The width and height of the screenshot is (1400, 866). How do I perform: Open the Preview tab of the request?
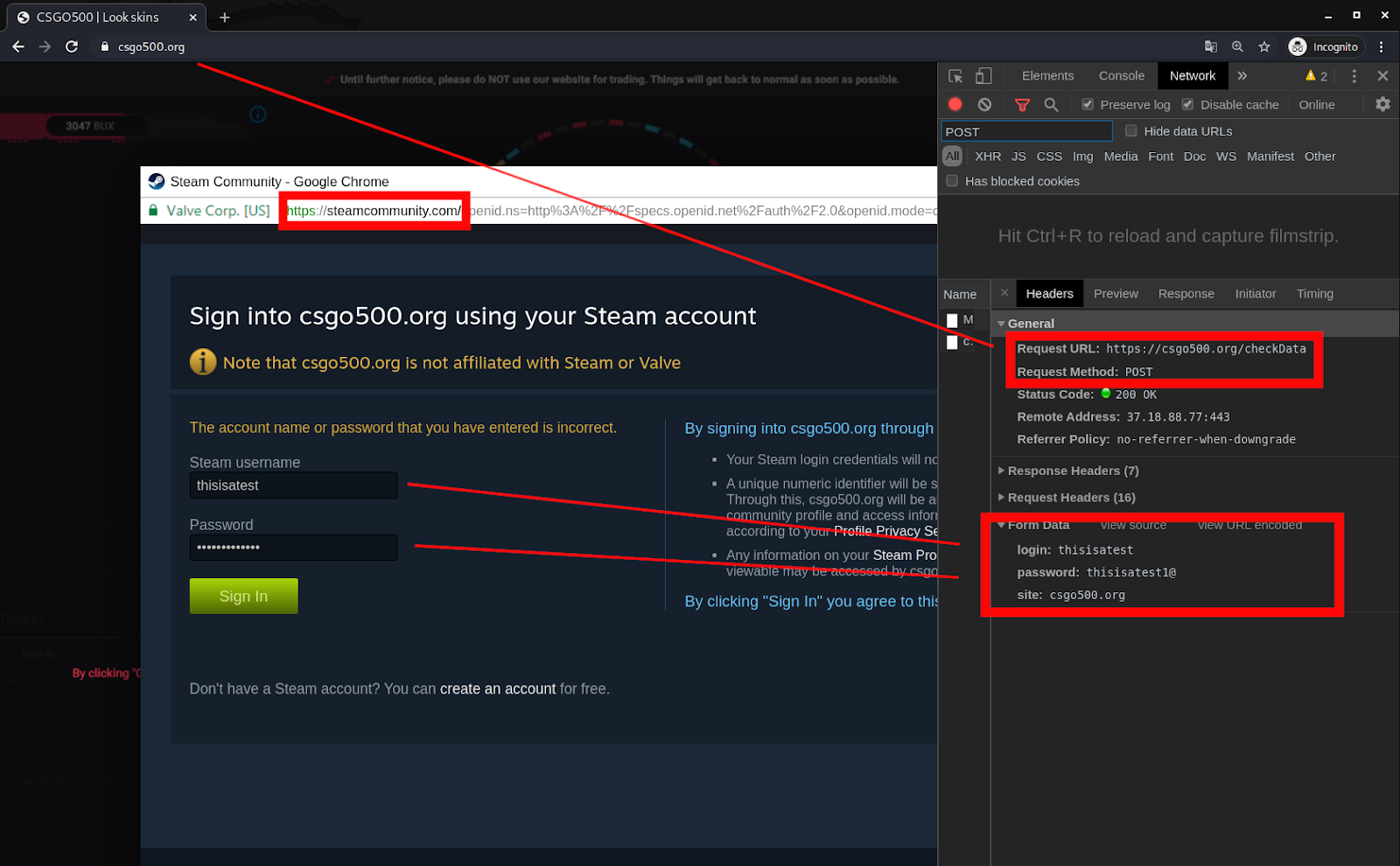1116,294
